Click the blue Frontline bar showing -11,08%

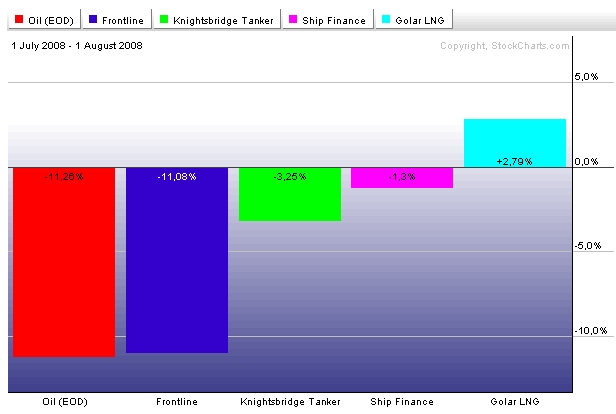[x=177, y=260]
